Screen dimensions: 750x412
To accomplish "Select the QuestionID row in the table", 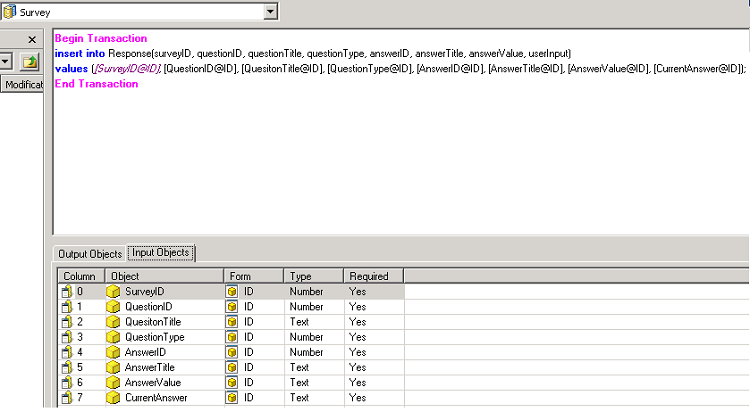I will tap(148, 306).
